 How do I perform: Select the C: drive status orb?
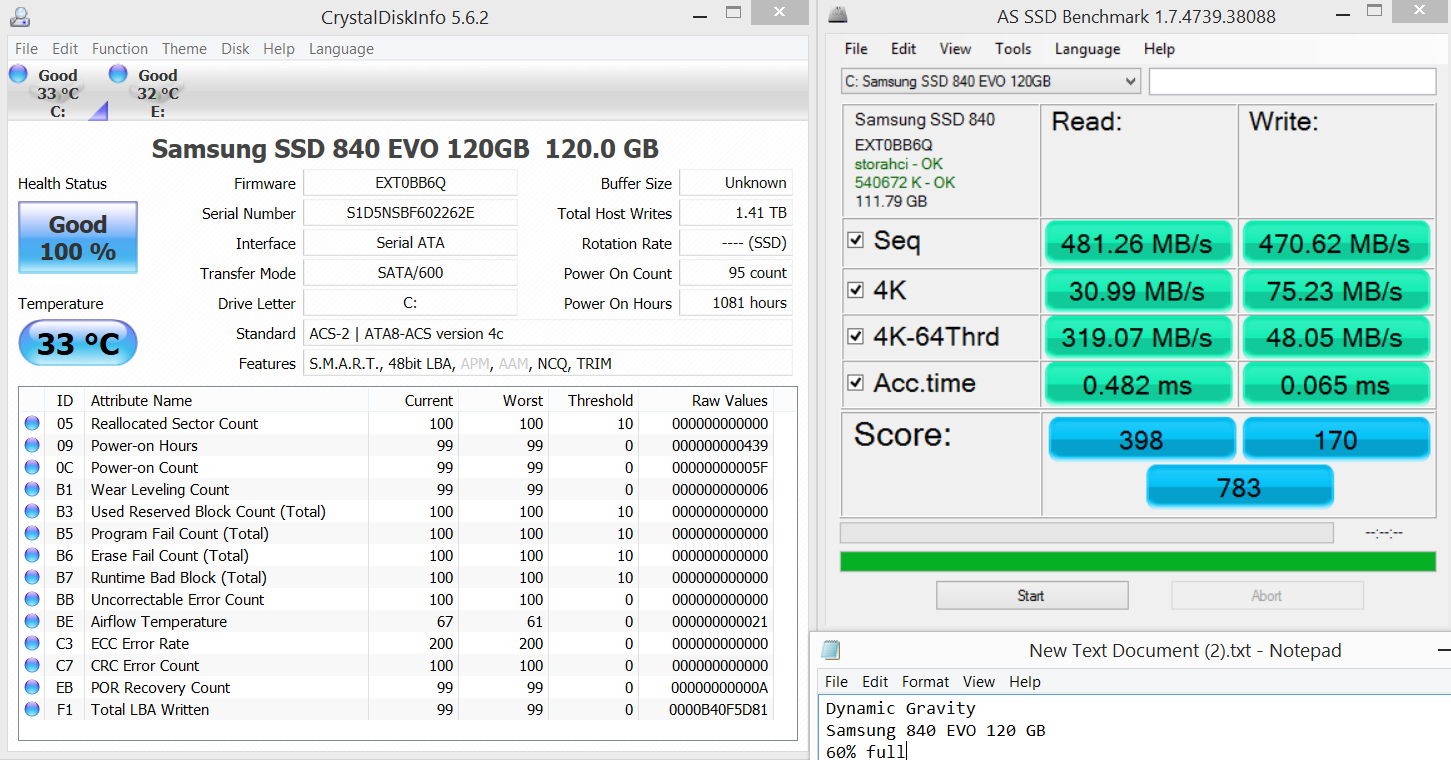18,74
